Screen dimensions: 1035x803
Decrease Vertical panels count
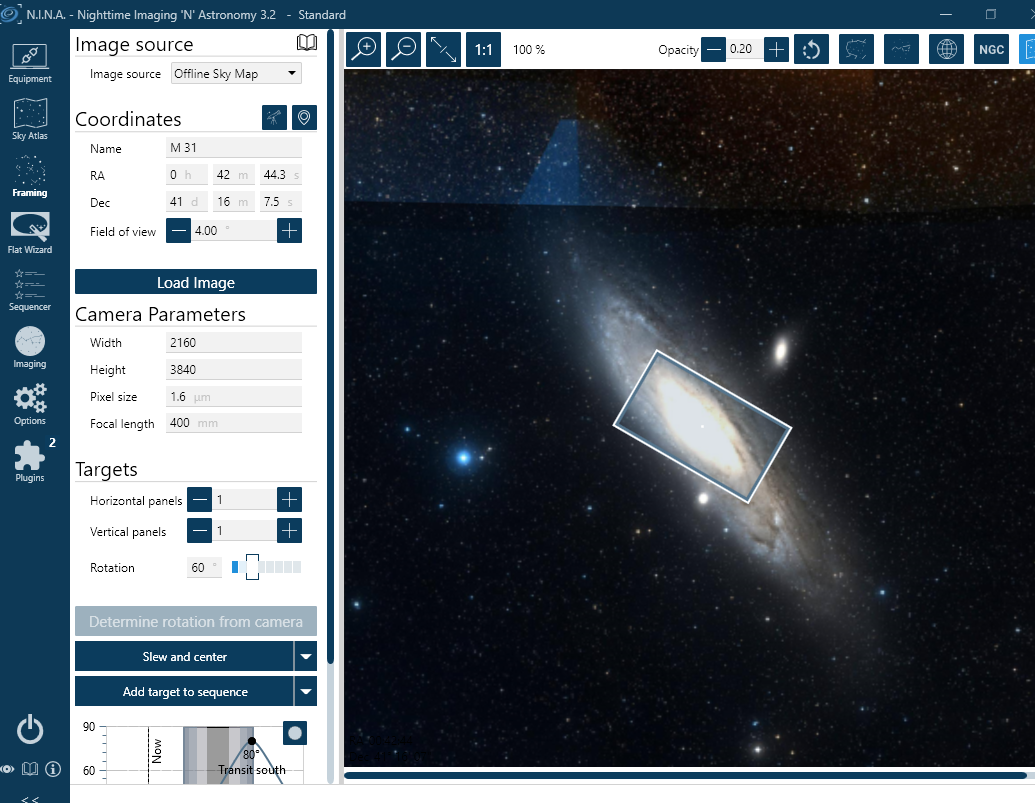199,530
